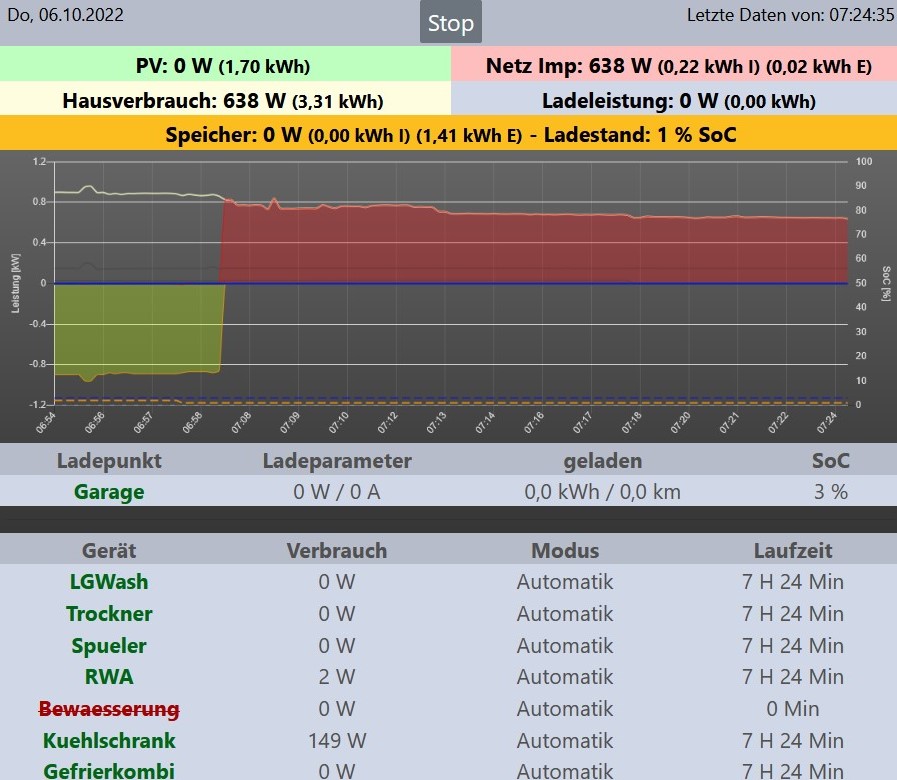897x780 pixels.
Task: Switch LGWash mode from Automatik
Action: 564,581
